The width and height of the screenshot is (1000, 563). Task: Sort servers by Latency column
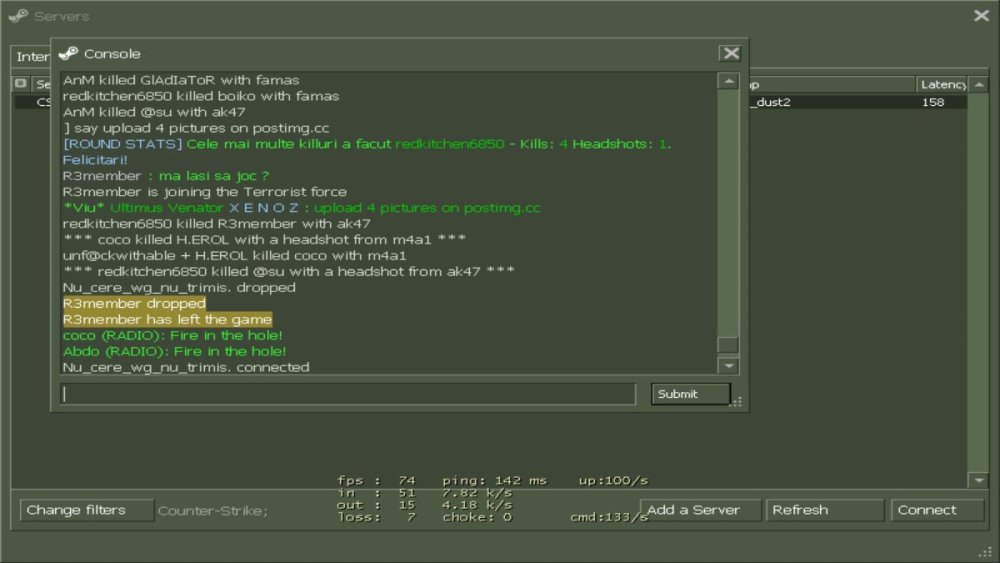pos(943,84)
